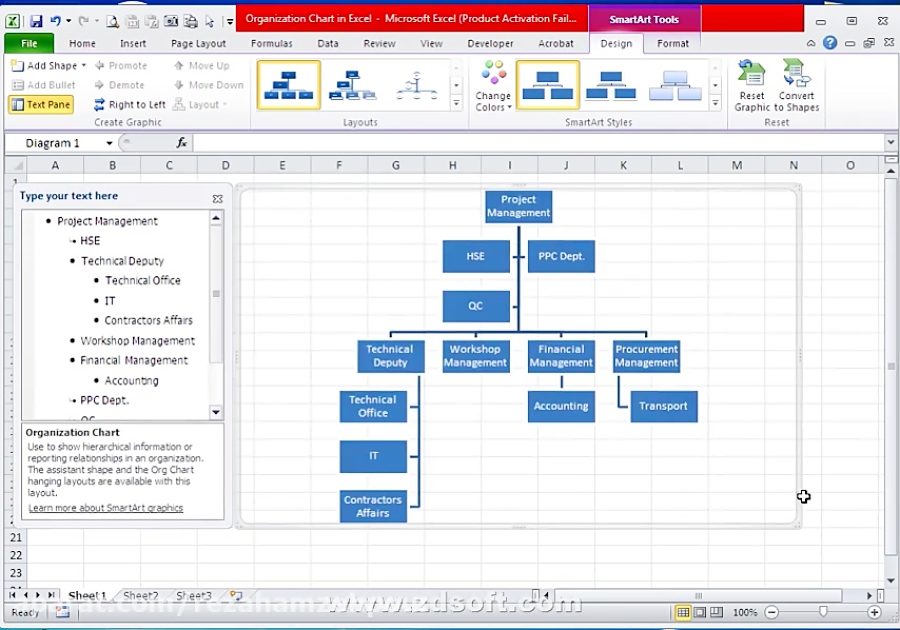
Task: Open the Name Box dropdown arrow
Action: 109,143
